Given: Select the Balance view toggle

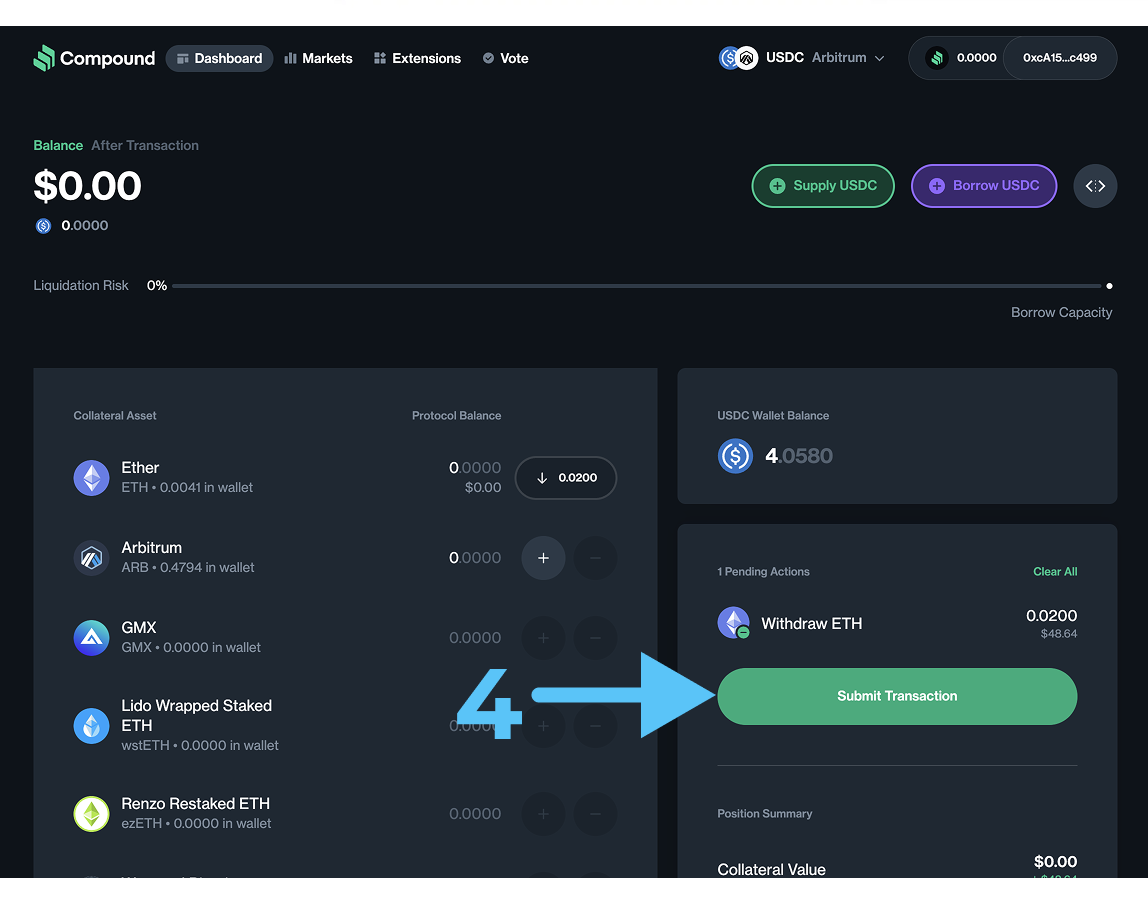Looking at the screenshot, I should tap(58, 145).
